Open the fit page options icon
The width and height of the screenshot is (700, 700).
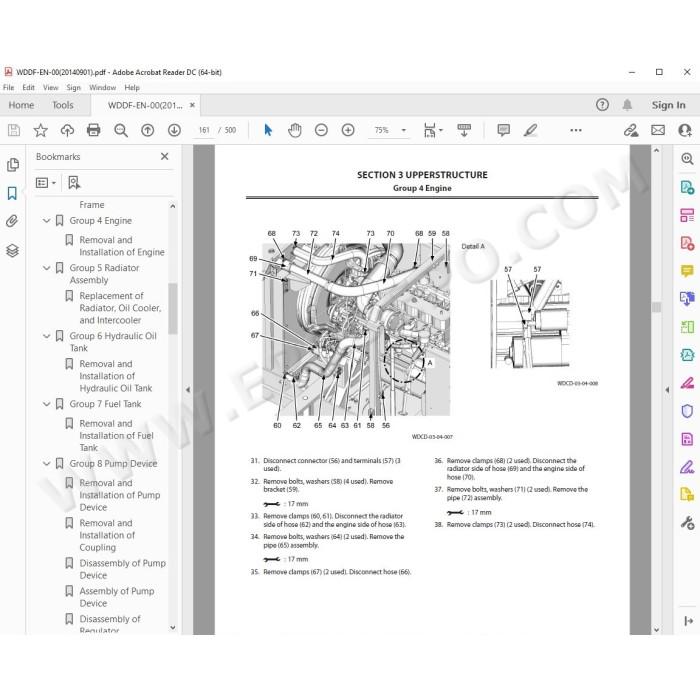433,130
